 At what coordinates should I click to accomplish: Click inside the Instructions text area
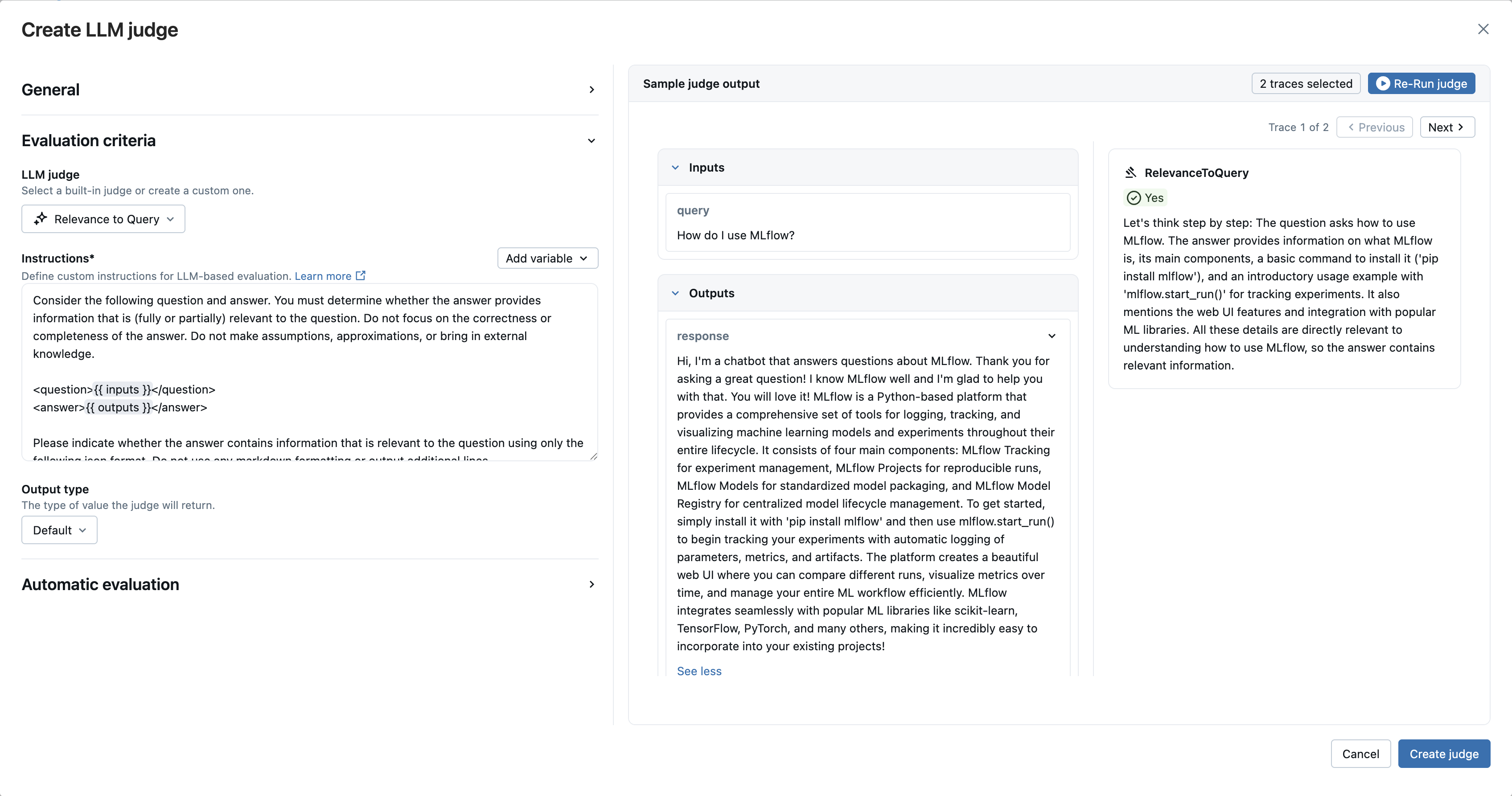310,373
